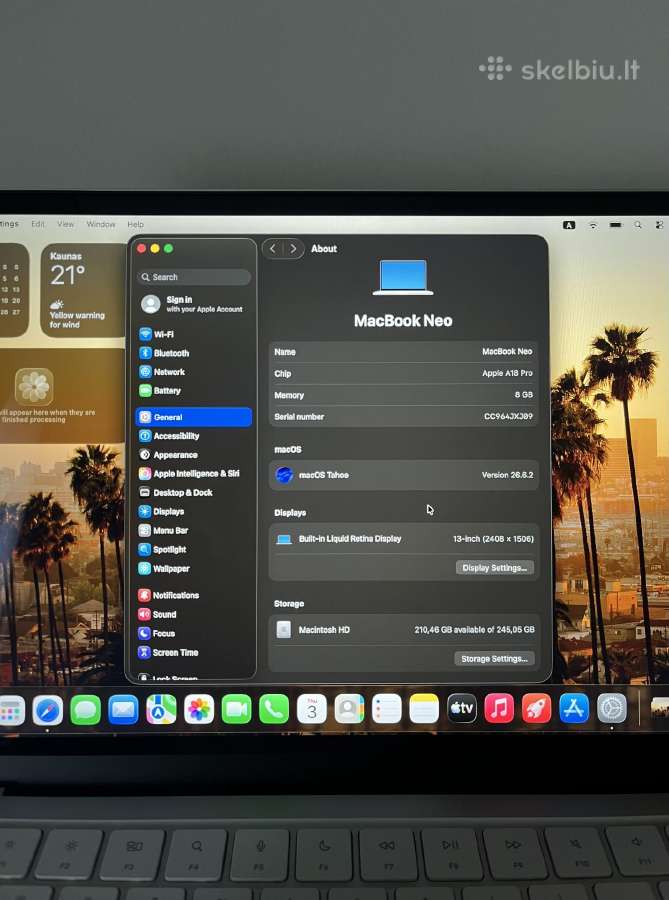Open Displays in the sidebar
The width and height of the screenshot is (669, 900).
[194, 512]
